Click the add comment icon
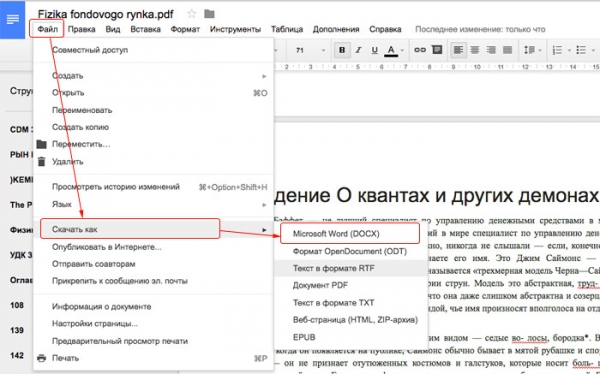Viewport: 600px width, 374px height. (x=437, y=50)
